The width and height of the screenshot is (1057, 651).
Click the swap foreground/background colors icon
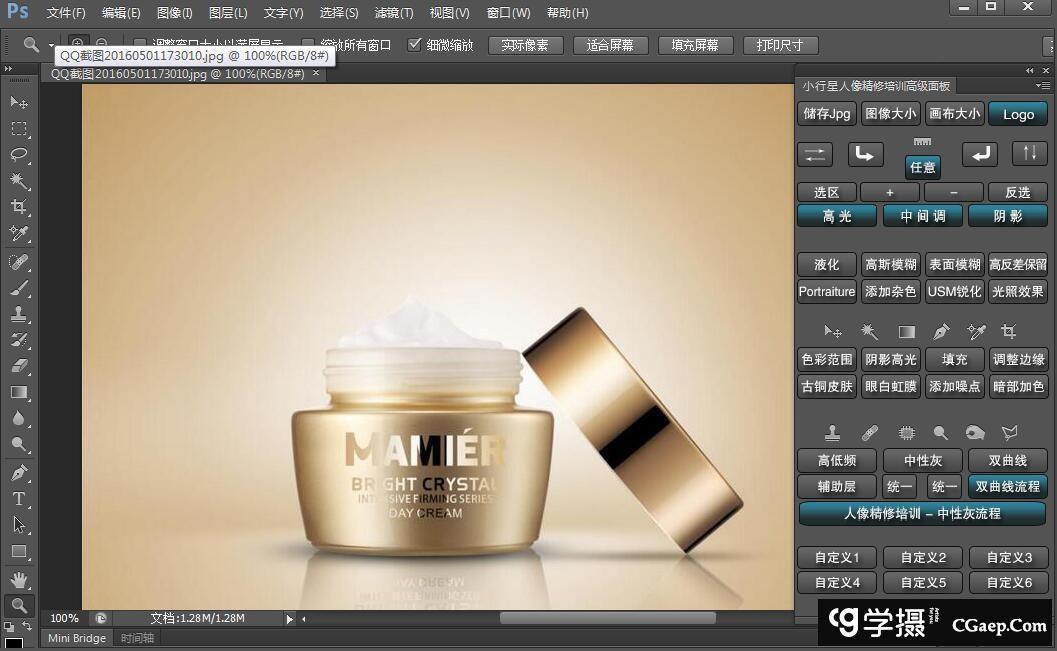(27, 627)
